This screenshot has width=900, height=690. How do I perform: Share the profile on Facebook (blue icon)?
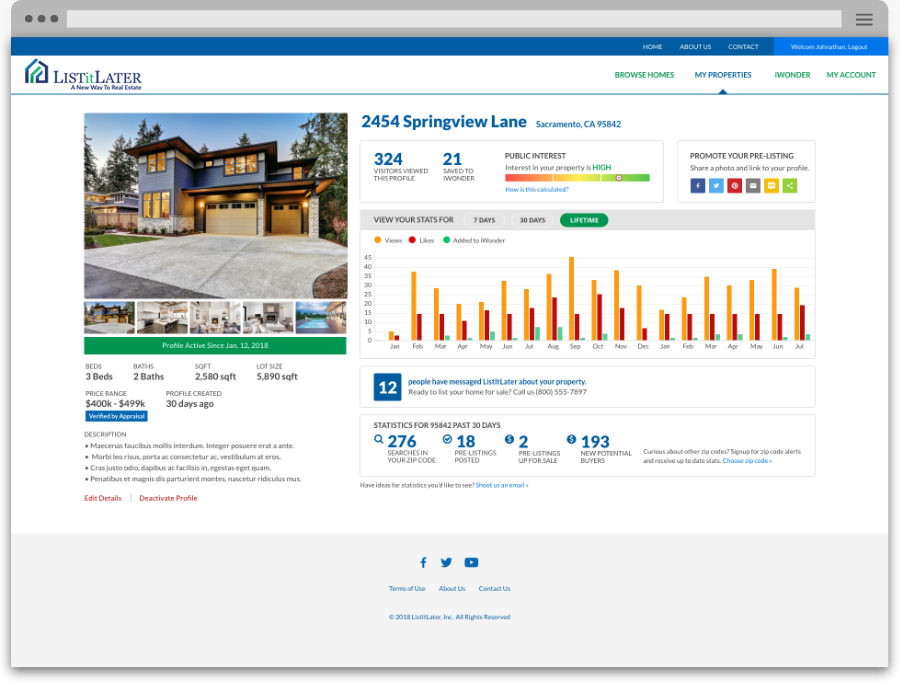pyautogui.click(x=698, y=186)
